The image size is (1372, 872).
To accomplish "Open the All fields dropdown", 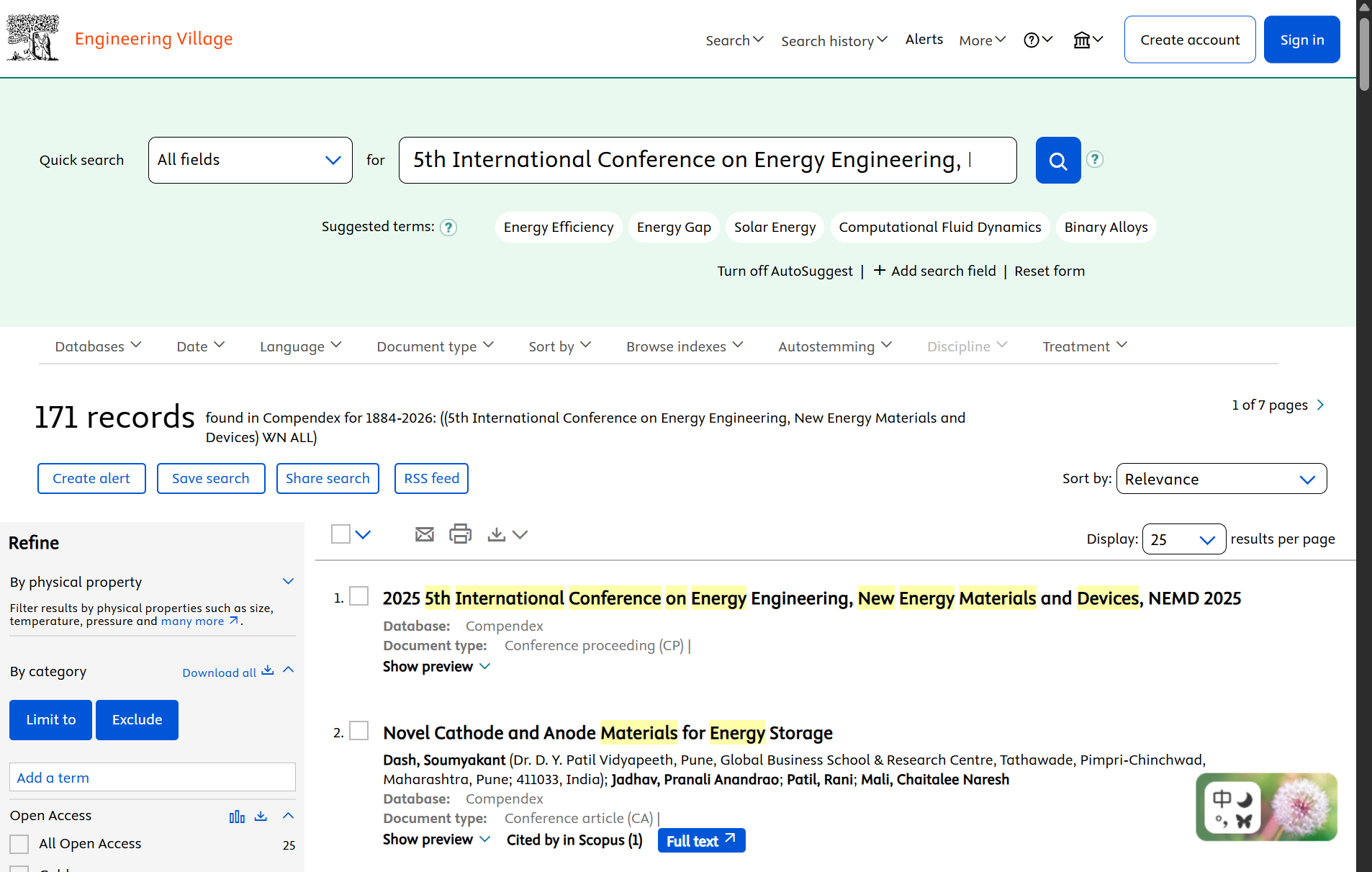I will (250, 160).
